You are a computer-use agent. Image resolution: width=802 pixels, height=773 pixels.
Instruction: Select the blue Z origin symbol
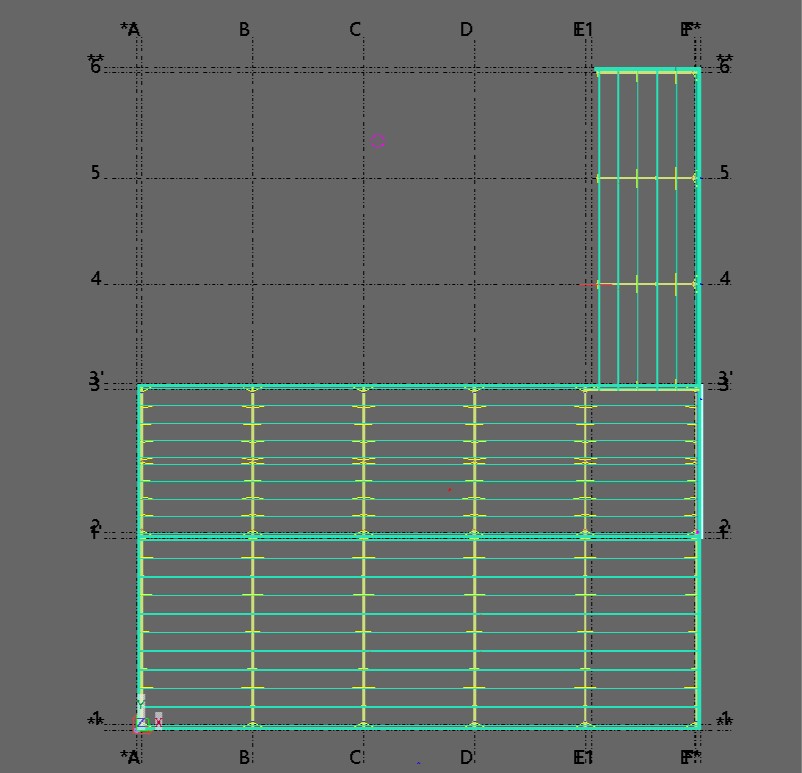tap(142, 722)
